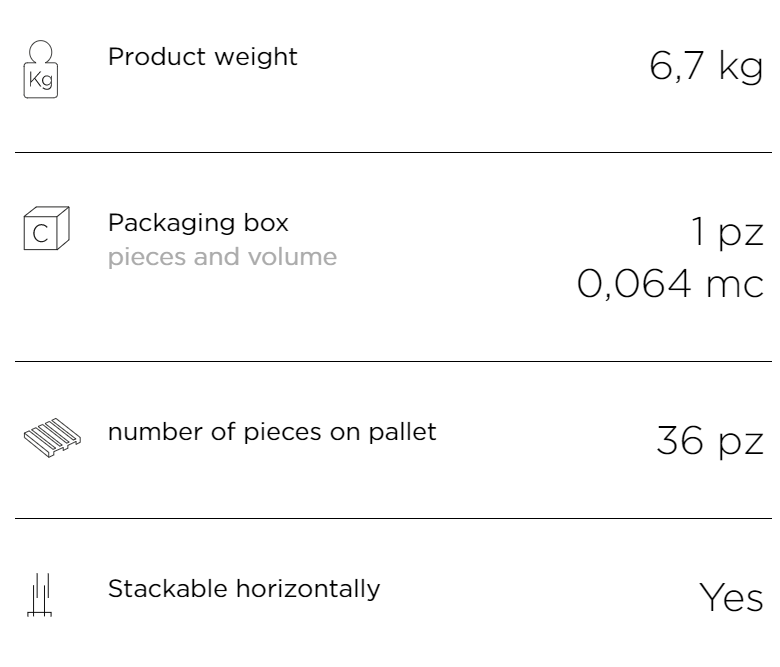This screenshot has width=780, height=667.
Task: Select the 6,7 kg weight value
Action: coord(706,66)
